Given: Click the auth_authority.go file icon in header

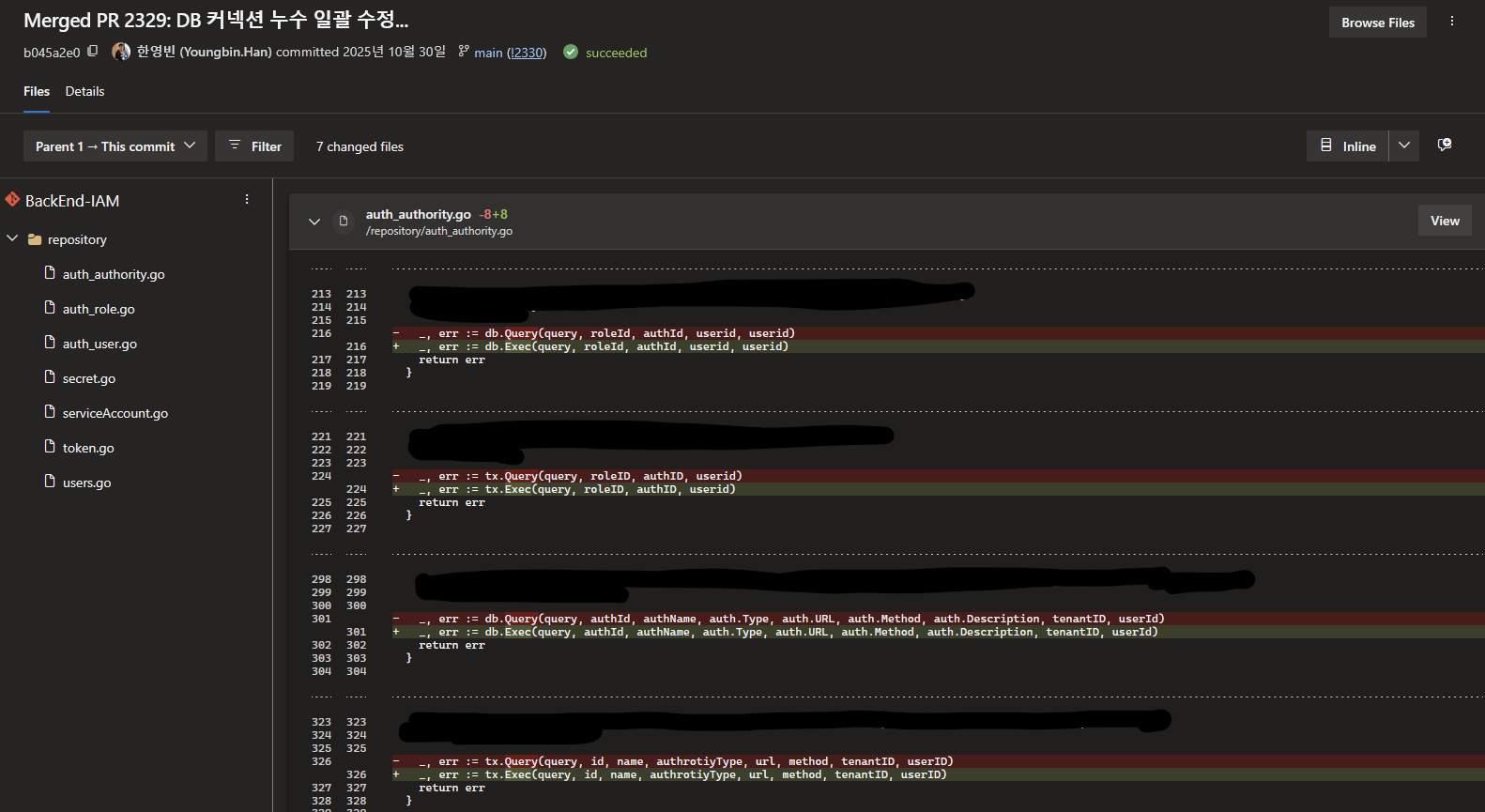Looking at the screenshot, I should pyautogui.click(x=344, y=222).
